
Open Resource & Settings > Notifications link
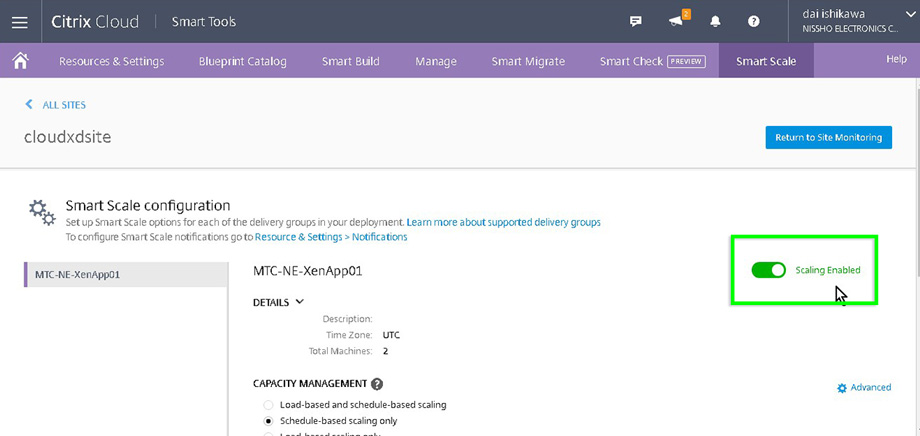331,237
